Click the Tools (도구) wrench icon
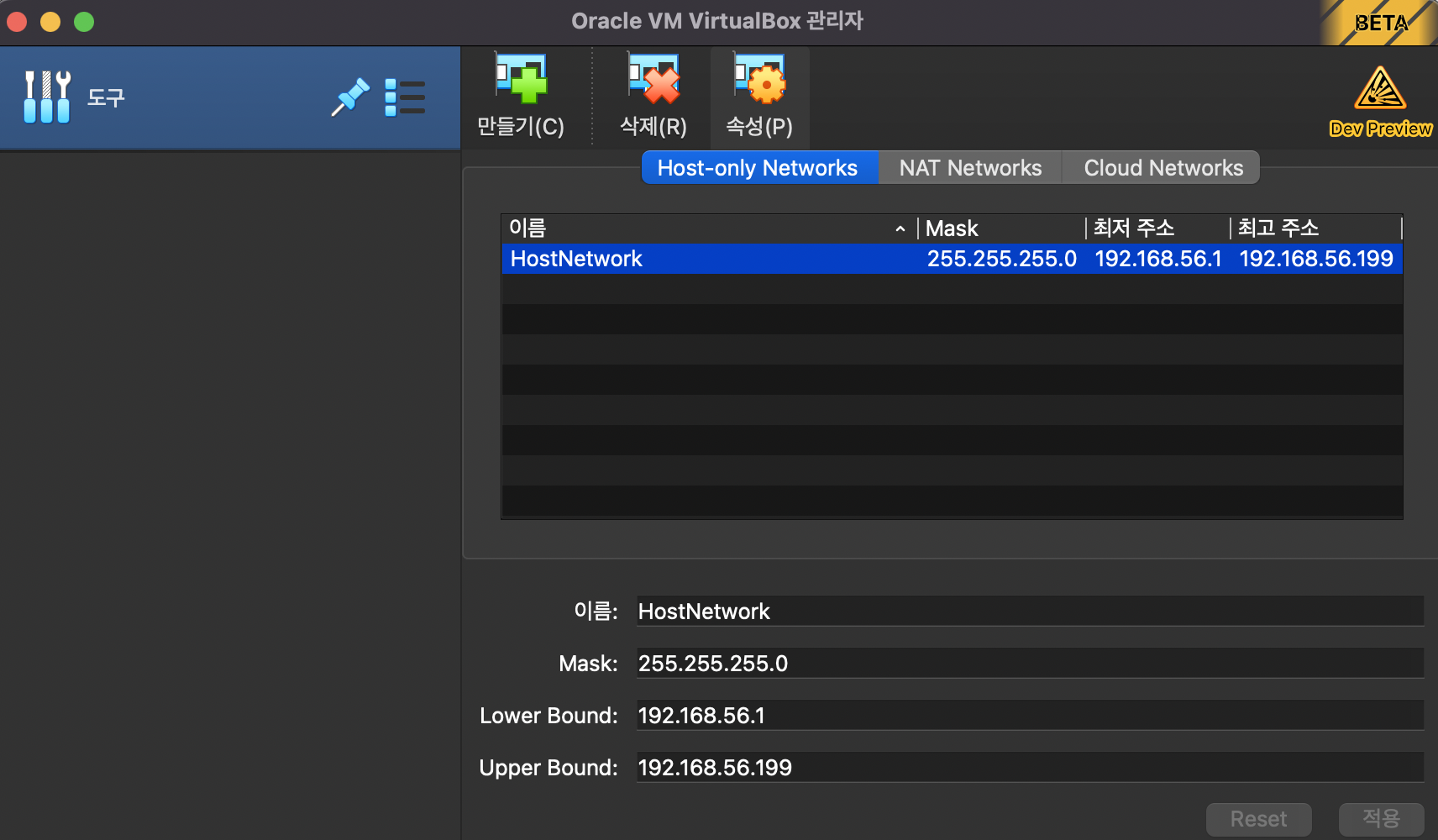Image resolution: width=1438 pixels, height=840 pixels. pyautogui.click(x=47, y=97)
